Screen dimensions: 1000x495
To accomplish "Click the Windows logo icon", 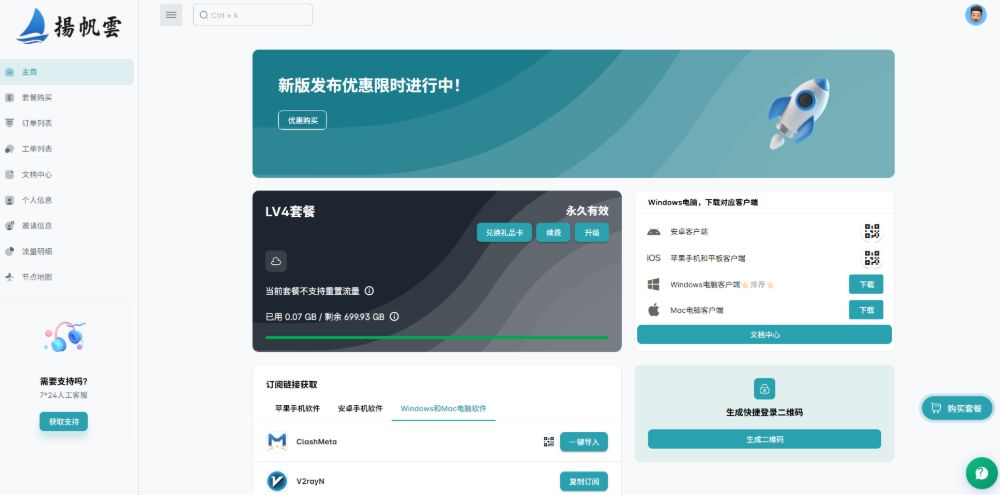I will [654, 284].
